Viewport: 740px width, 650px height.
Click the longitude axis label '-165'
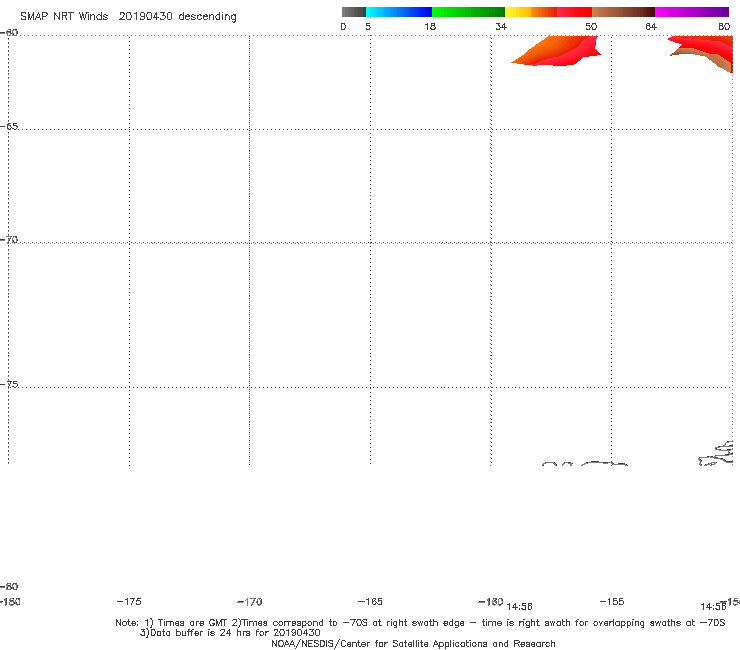(x=370, y=601)
